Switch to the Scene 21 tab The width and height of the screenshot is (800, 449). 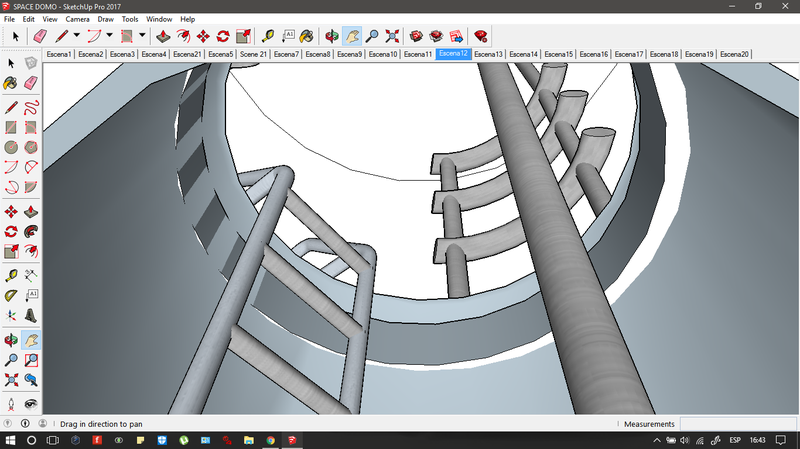pos(254,54)
